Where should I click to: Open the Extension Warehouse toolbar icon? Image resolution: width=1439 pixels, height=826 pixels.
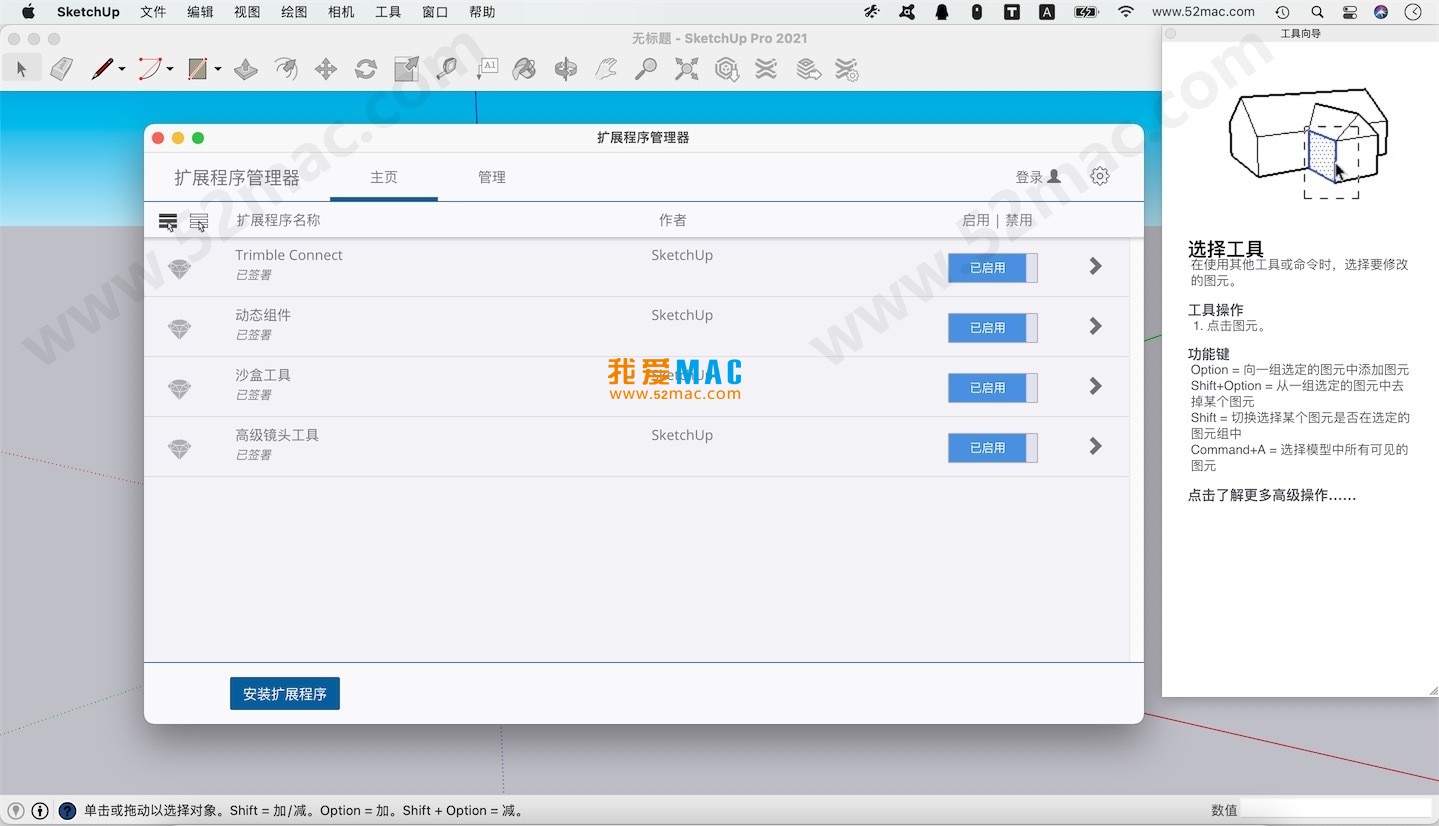click(766, 69)
